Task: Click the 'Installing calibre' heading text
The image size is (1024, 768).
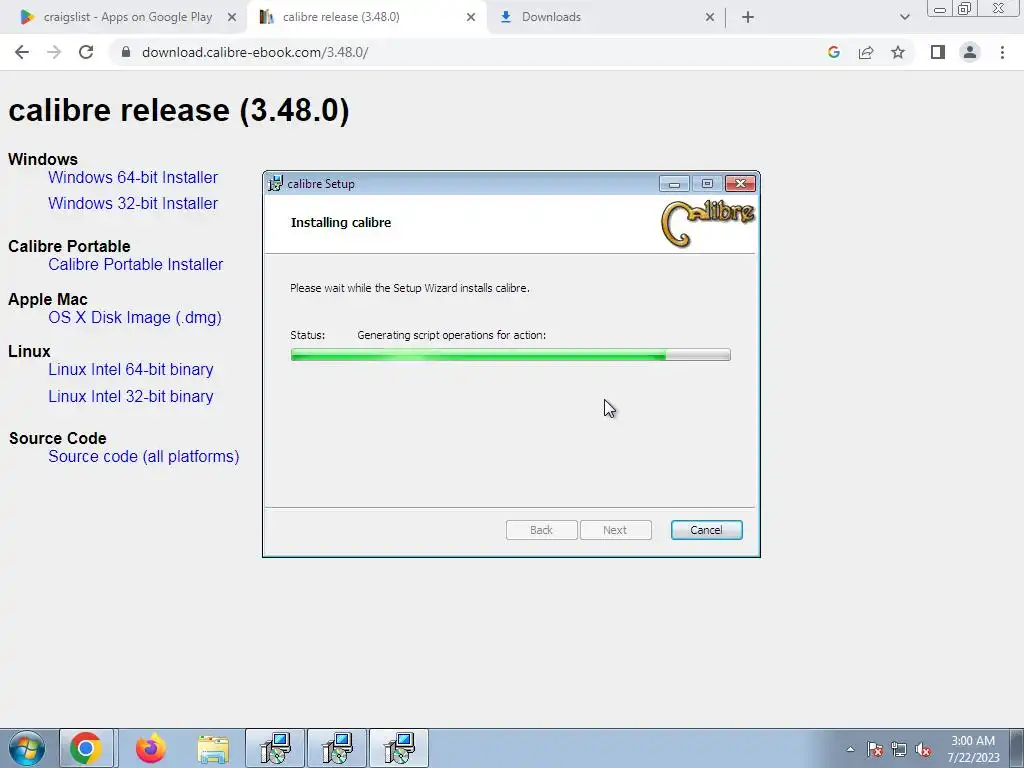Action: (x=341, y=222)
